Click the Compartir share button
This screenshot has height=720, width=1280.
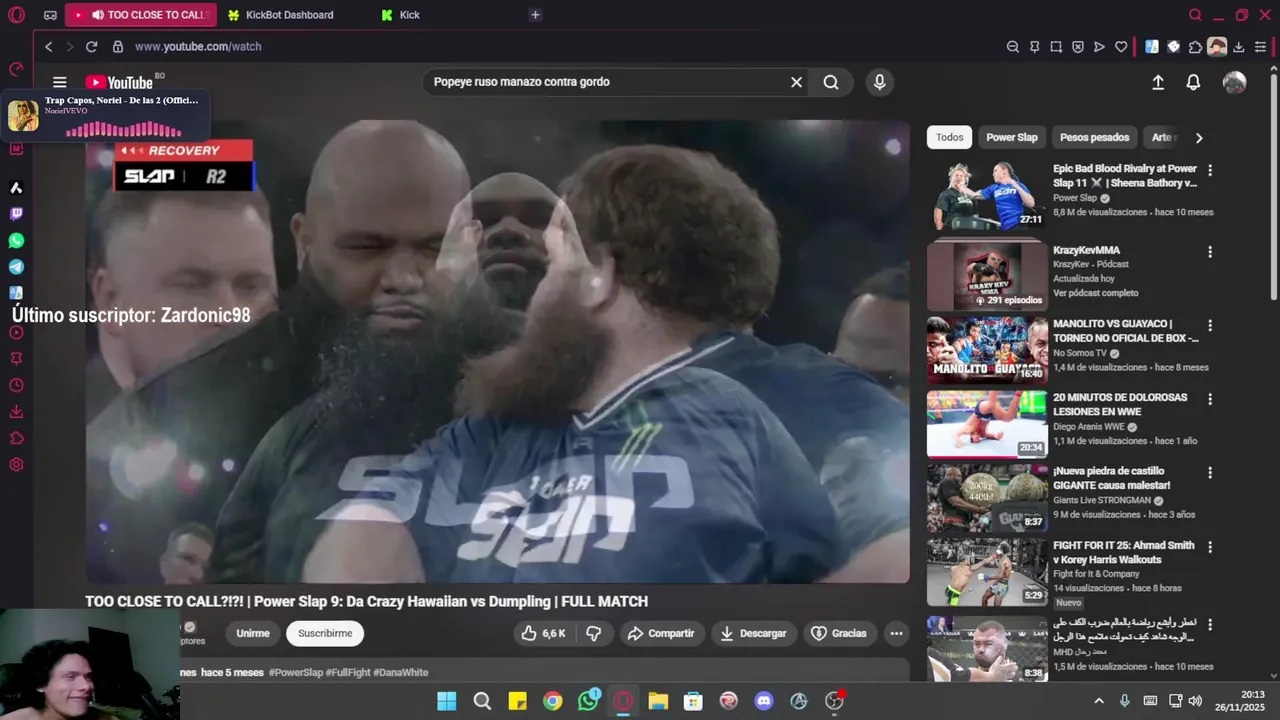point(660,633)
